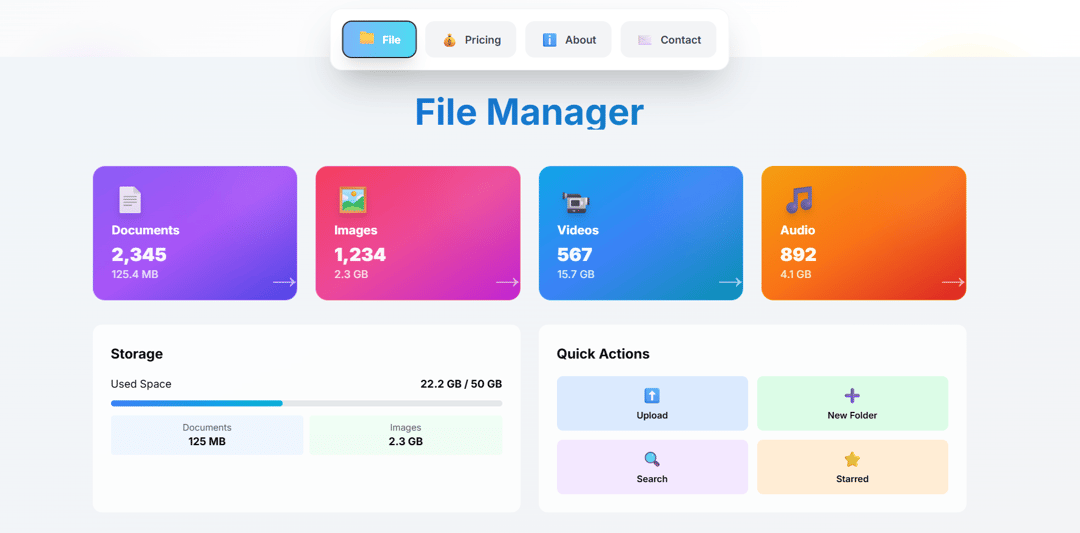The image size is (1080, 533).
Task: Go to the About tab
Action: 568,39
